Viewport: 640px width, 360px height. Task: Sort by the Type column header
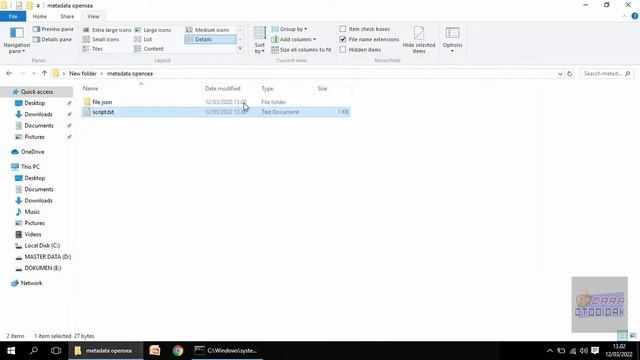(267, 88)
